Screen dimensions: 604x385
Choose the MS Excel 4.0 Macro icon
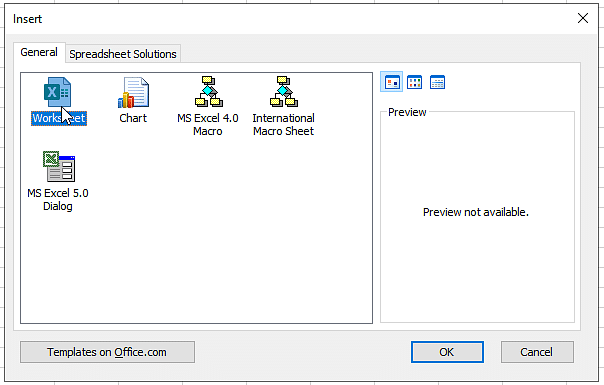208,92
